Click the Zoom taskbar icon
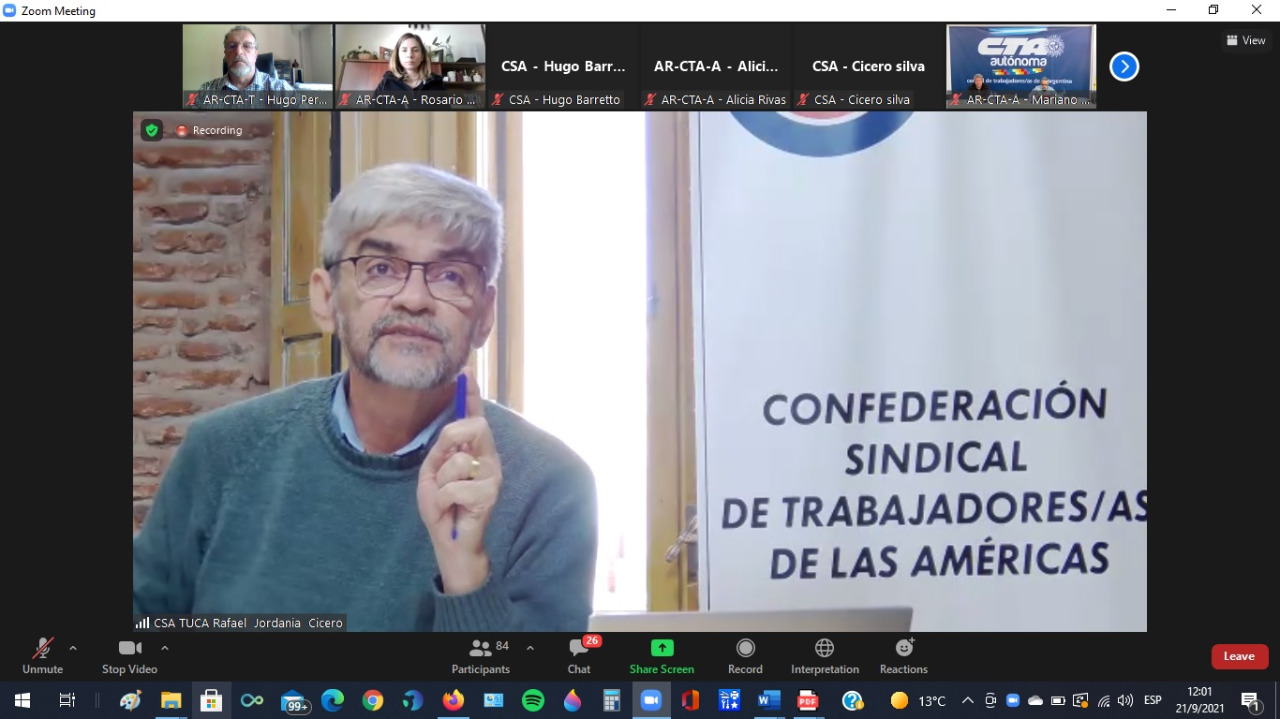This screenshot has width=1280, height=719. click(651, 700)
